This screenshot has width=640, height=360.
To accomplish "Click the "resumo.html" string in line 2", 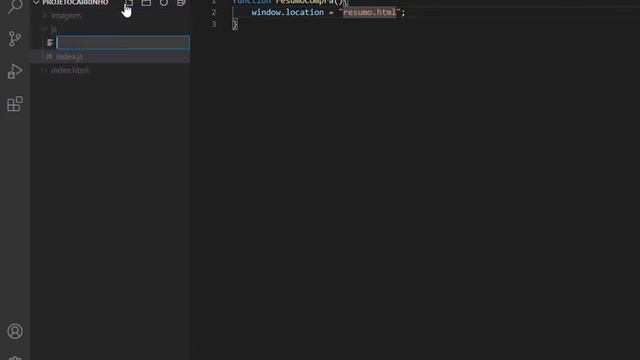I will click(x=369, y=12).
